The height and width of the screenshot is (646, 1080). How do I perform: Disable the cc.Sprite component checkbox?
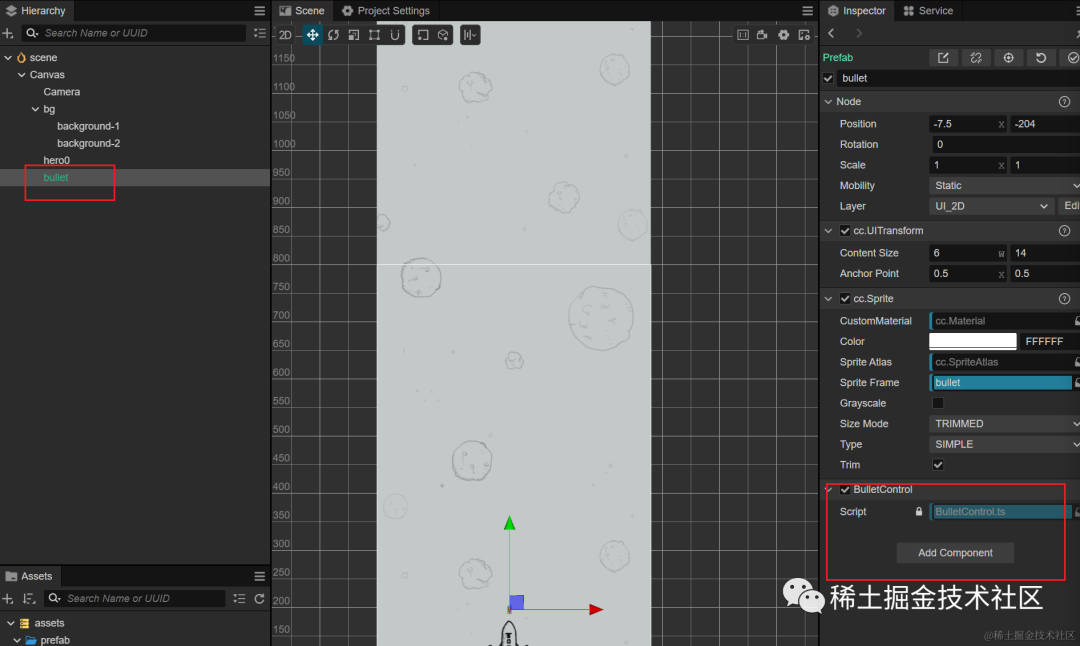click(845, 299)
